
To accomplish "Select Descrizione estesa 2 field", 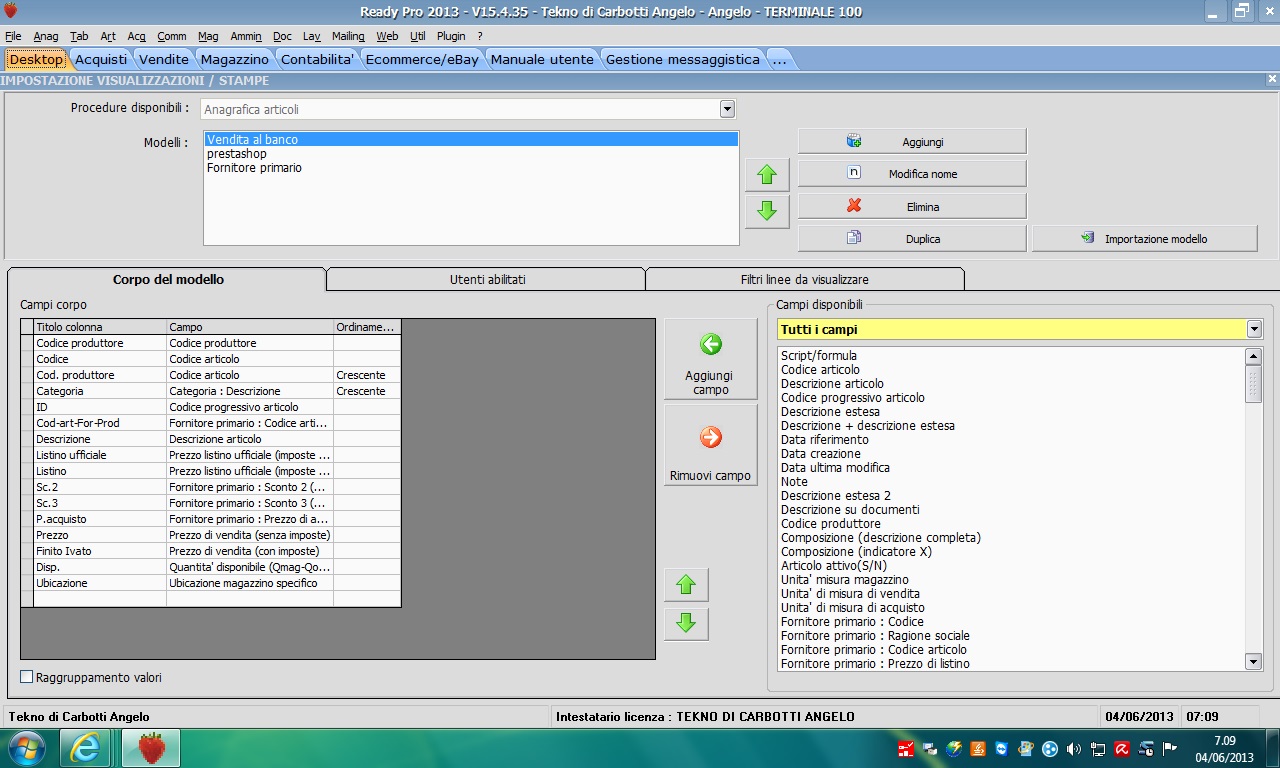I will [1012, 495].
